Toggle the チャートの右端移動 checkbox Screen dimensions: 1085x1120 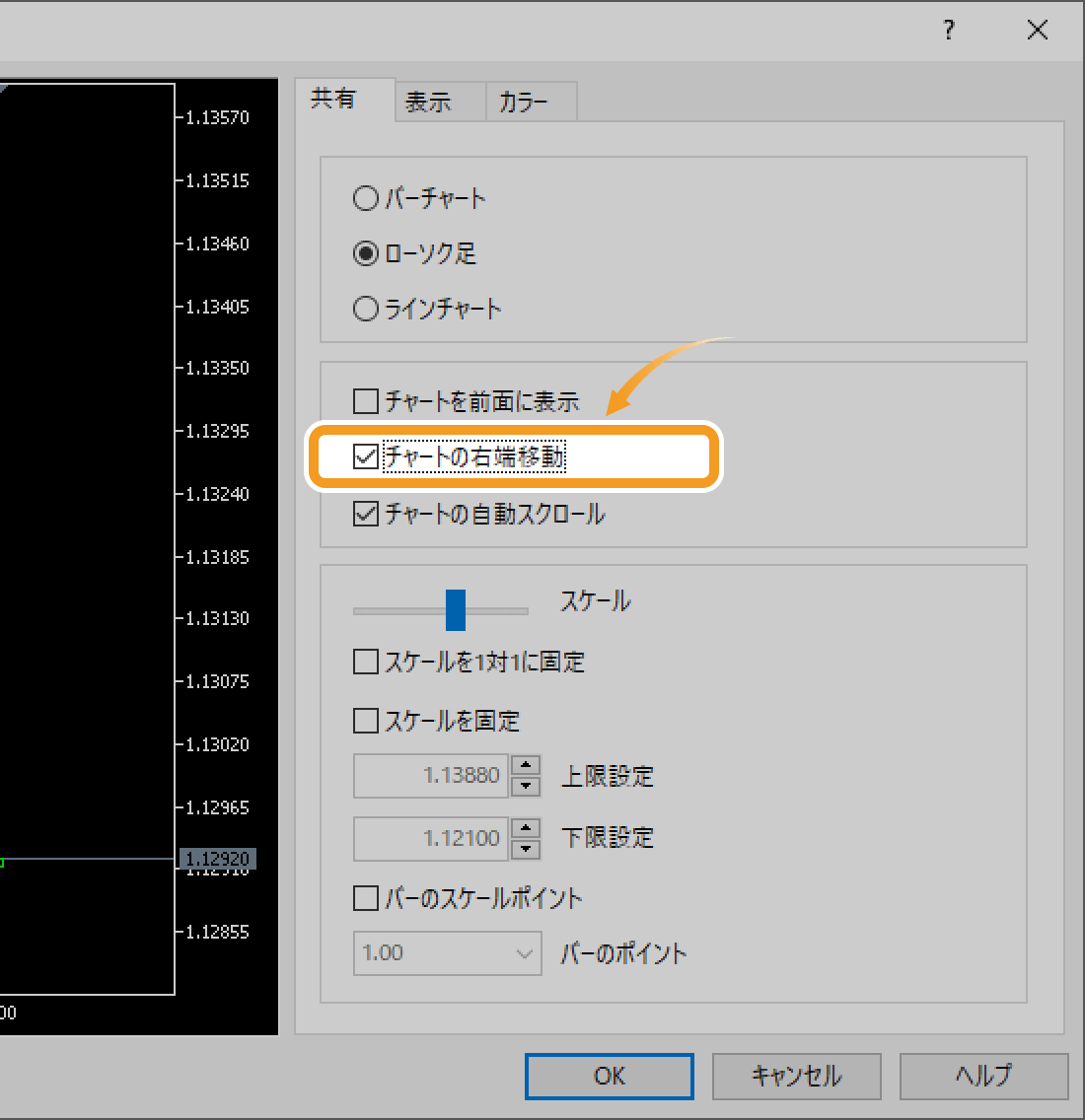(366, 456)
